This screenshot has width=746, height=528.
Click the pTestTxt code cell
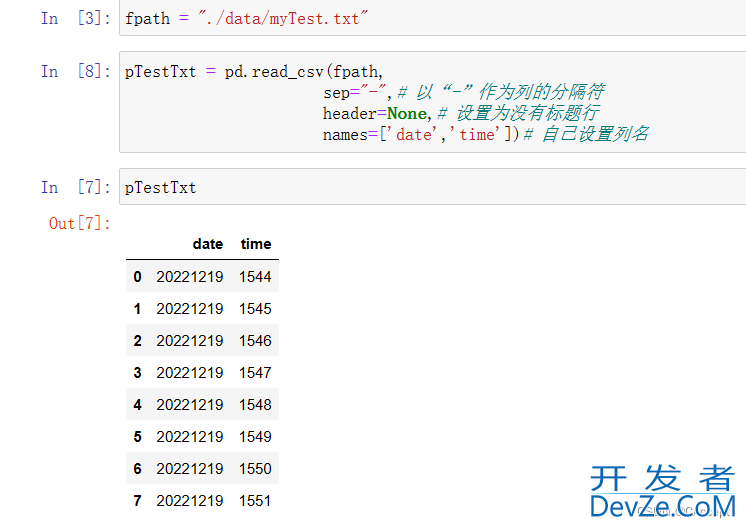coord(432,187)
